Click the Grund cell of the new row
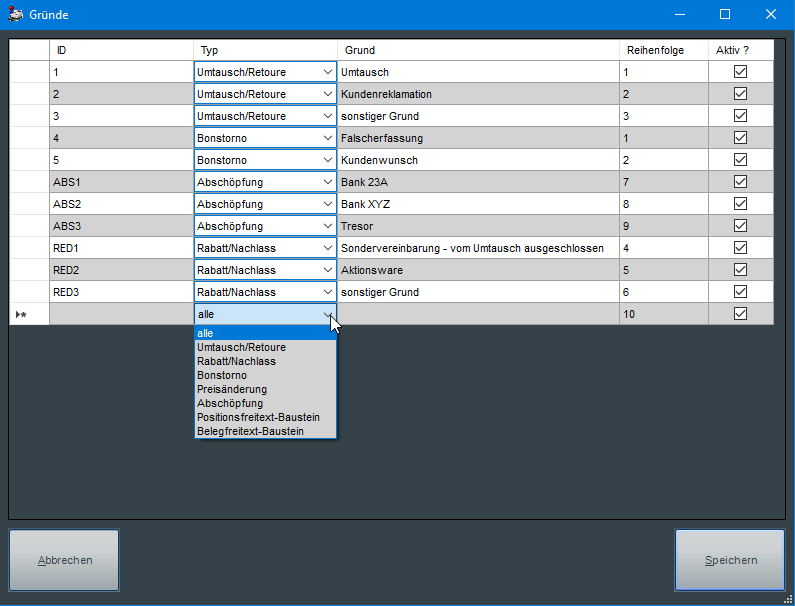795x606 pixels. coord(478,314)
